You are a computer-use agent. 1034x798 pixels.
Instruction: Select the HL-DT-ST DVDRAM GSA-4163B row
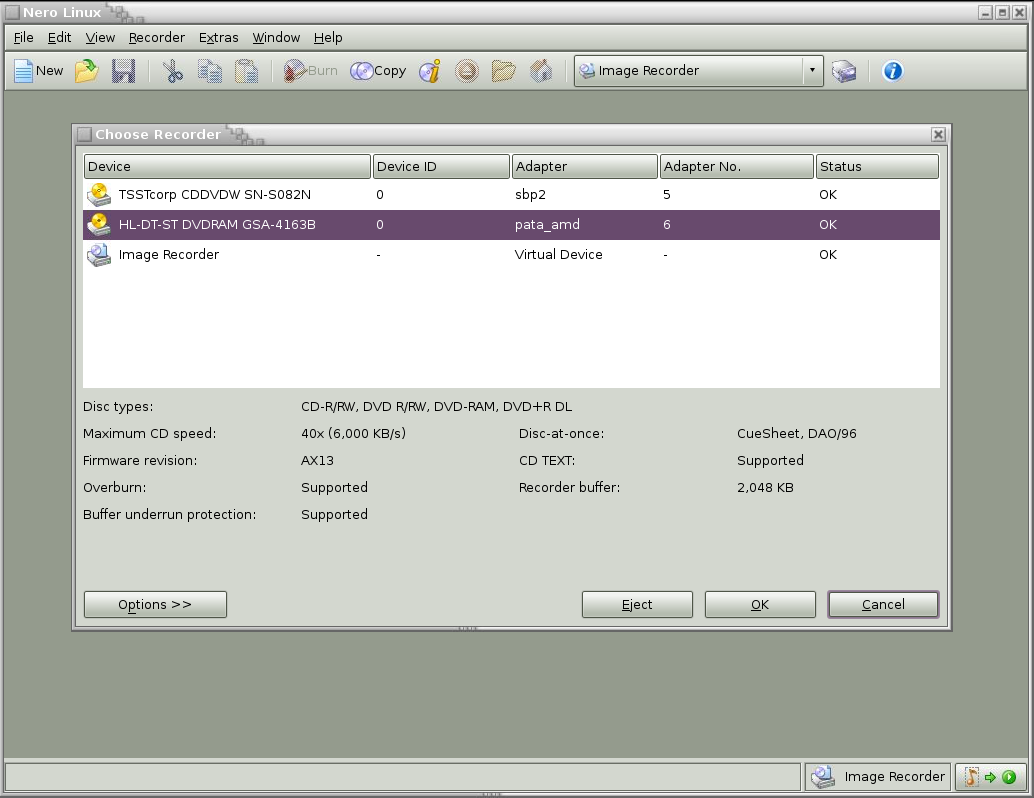(x=511, y=224)
